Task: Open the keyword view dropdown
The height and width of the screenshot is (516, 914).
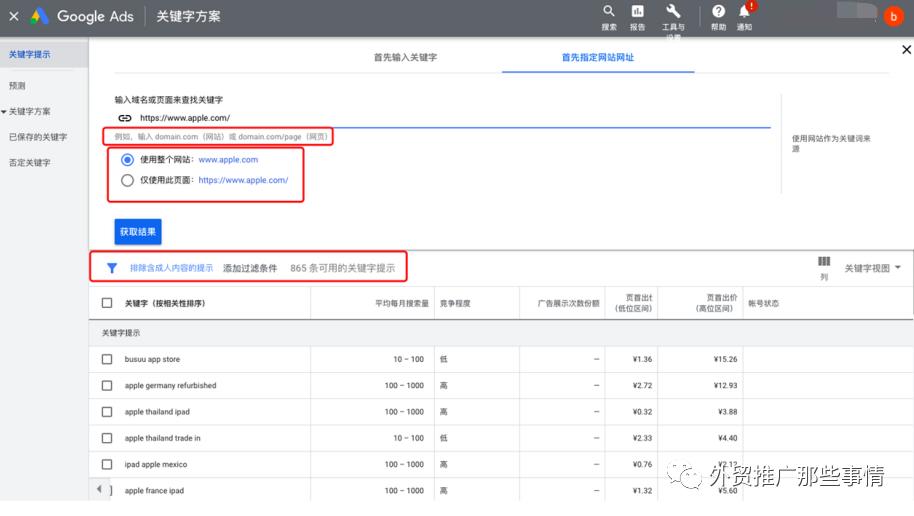Action: [873, 268]
